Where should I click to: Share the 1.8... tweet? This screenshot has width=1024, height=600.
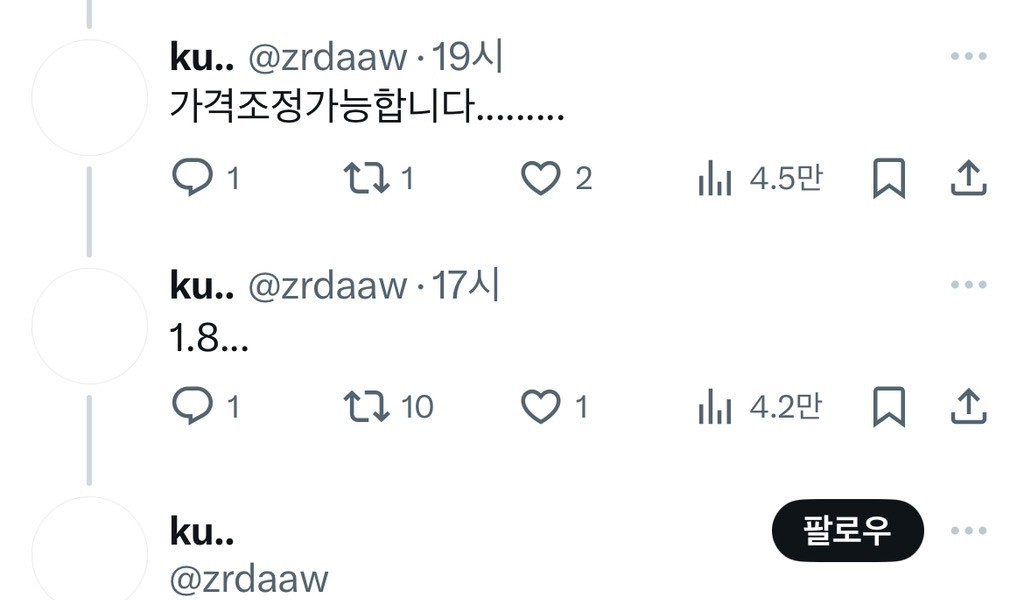coord(968,406)
